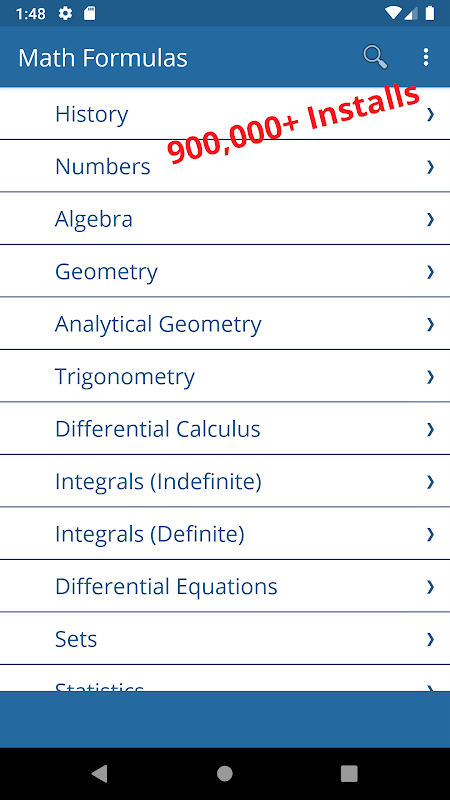Expand the Trigonometry row chevron

pyautogui.click(x=430, y=377)
